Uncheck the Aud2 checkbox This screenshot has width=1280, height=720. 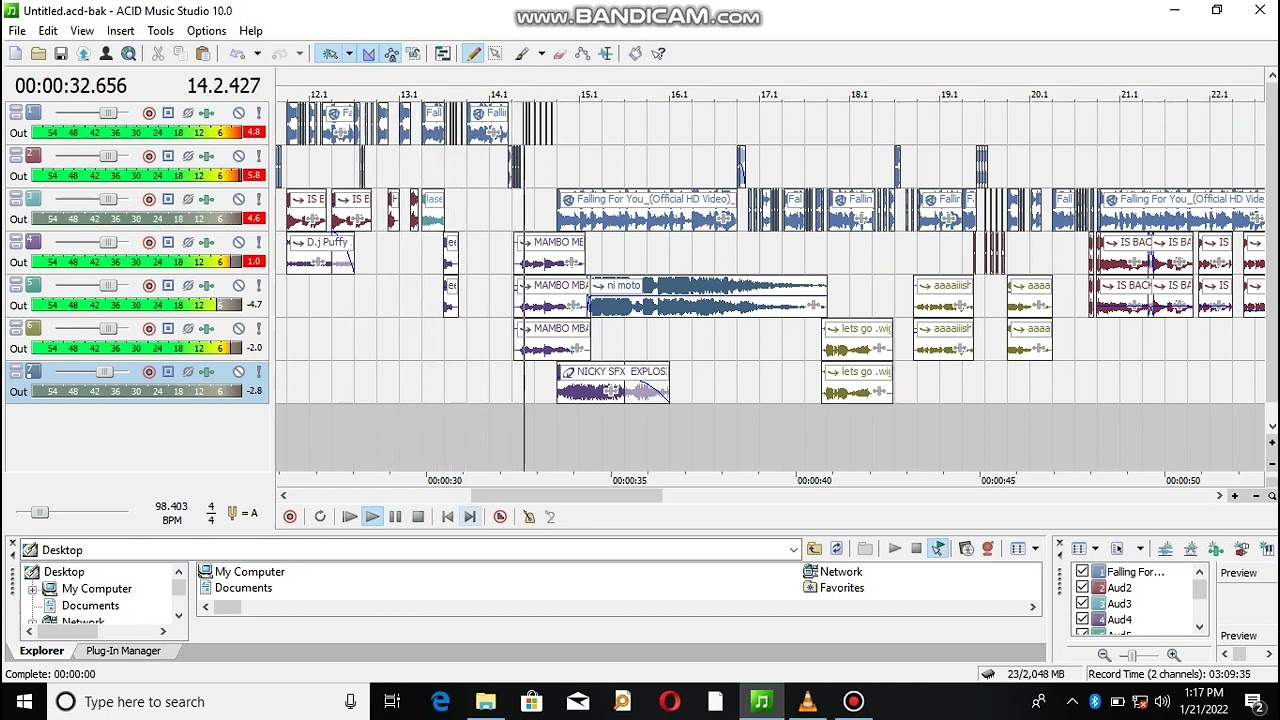pos(1082,588)
